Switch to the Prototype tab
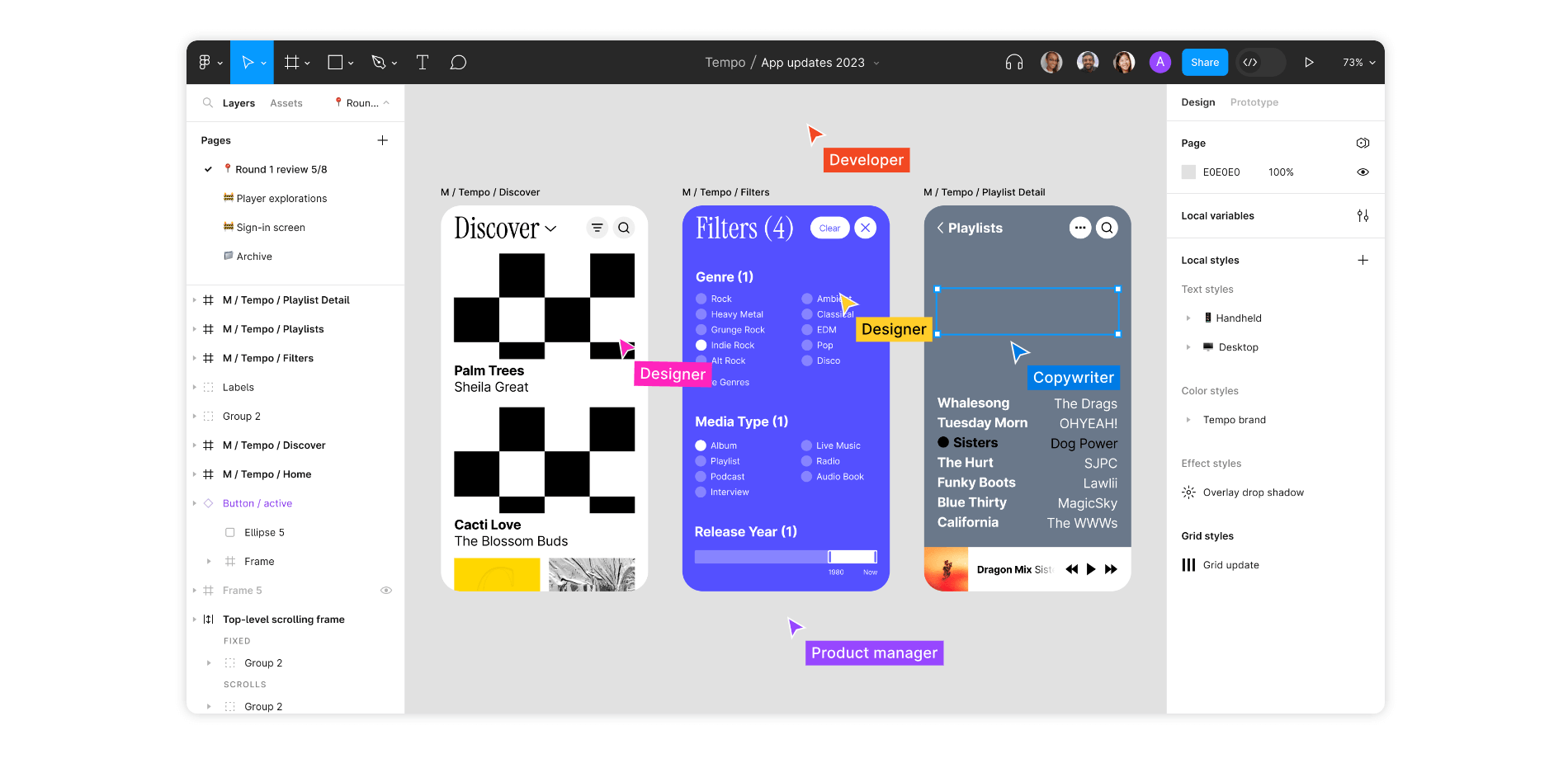Viewport: 1568px width, 768px height. click(x=1254, y=102)
